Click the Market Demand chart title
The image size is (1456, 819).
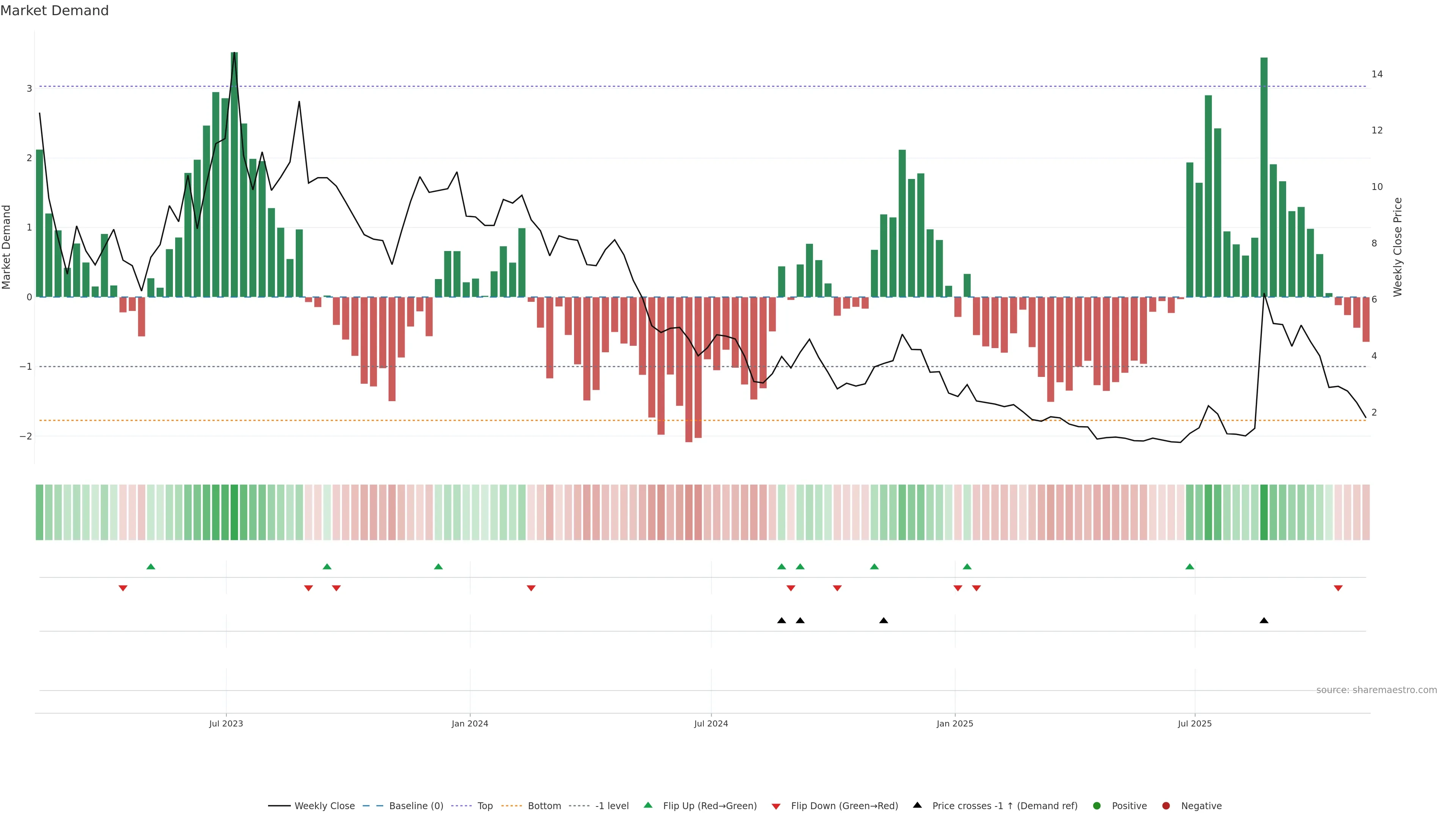click(x=54, y=11)
